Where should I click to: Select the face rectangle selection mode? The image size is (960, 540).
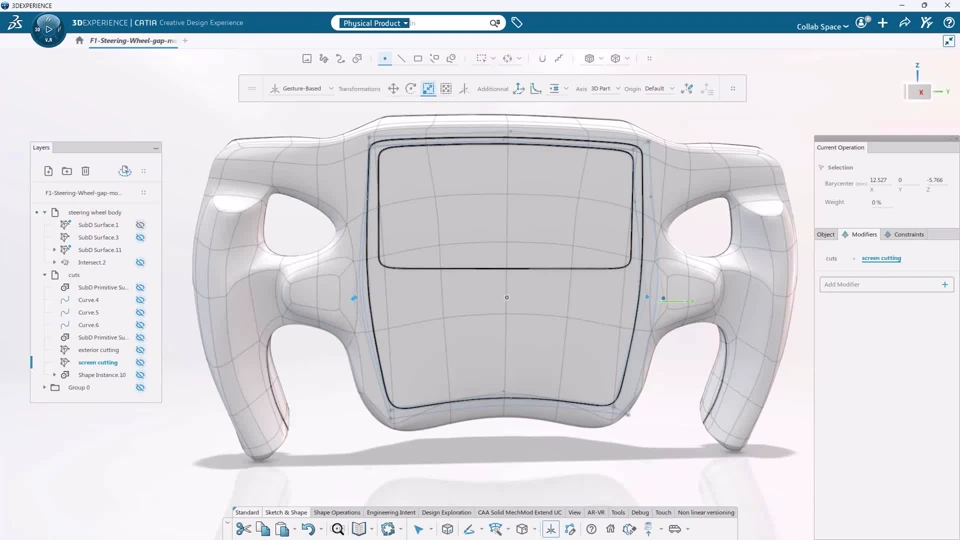[418, 59]
